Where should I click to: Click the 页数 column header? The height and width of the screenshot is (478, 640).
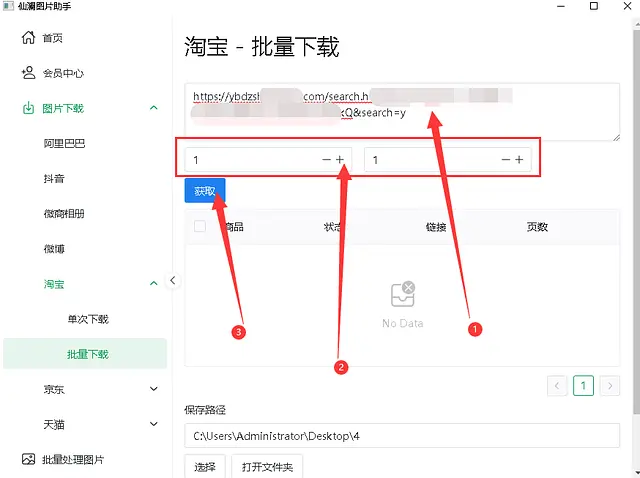[x=537, y=227]
